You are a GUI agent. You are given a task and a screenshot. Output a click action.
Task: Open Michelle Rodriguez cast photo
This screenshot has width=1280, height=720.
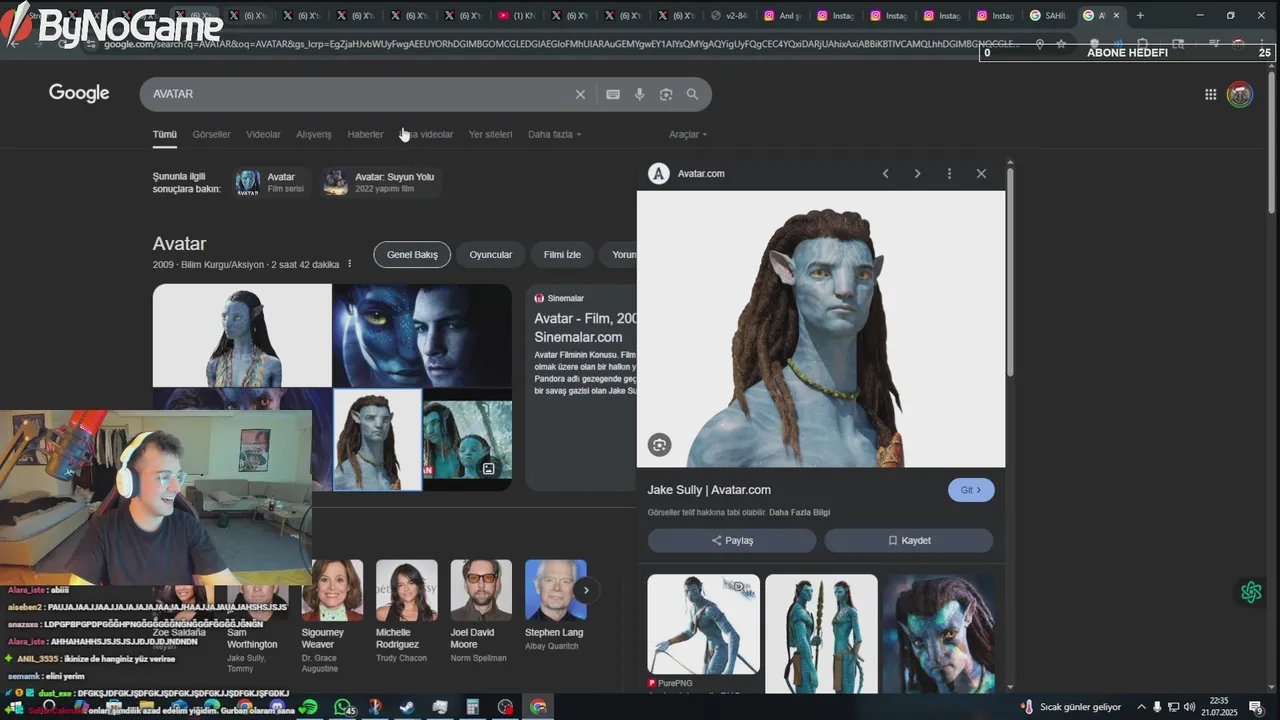click(407, 590)
